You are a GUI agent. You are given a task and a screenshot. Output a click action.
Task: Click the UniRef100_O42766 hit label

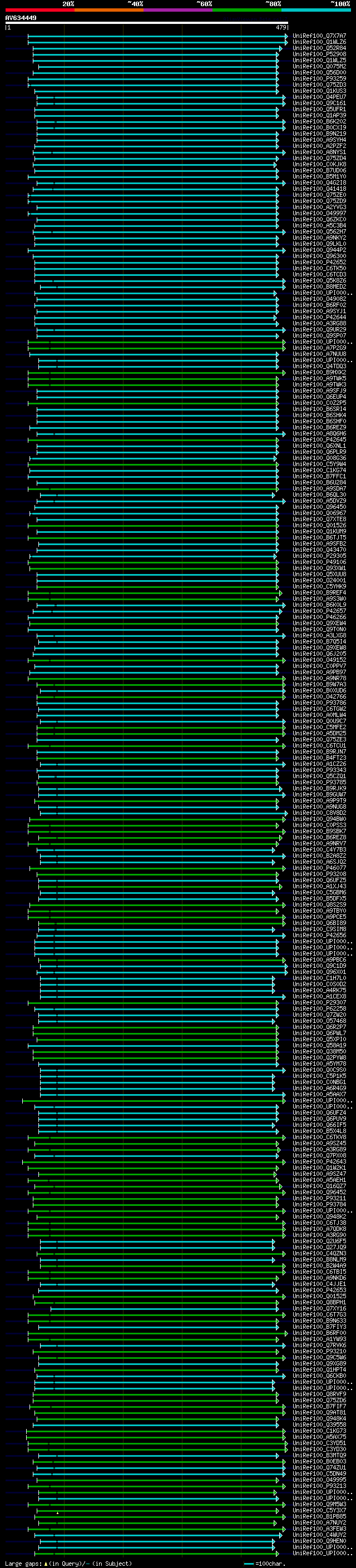coord(319,697)
